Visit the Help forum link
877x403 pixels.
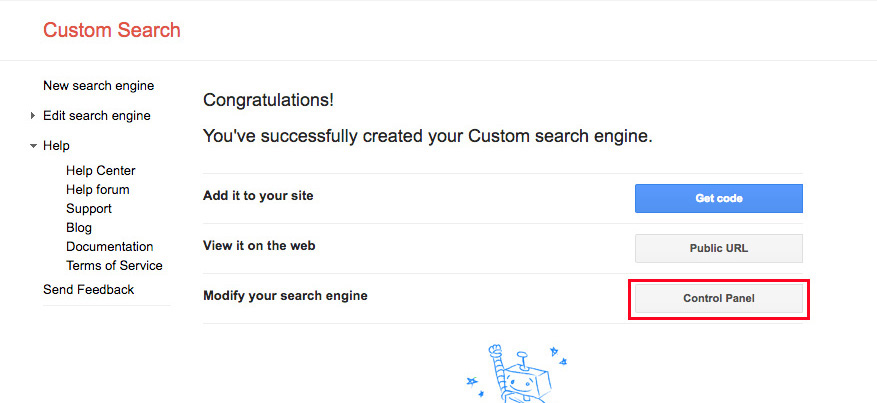(x=97, y=189)
